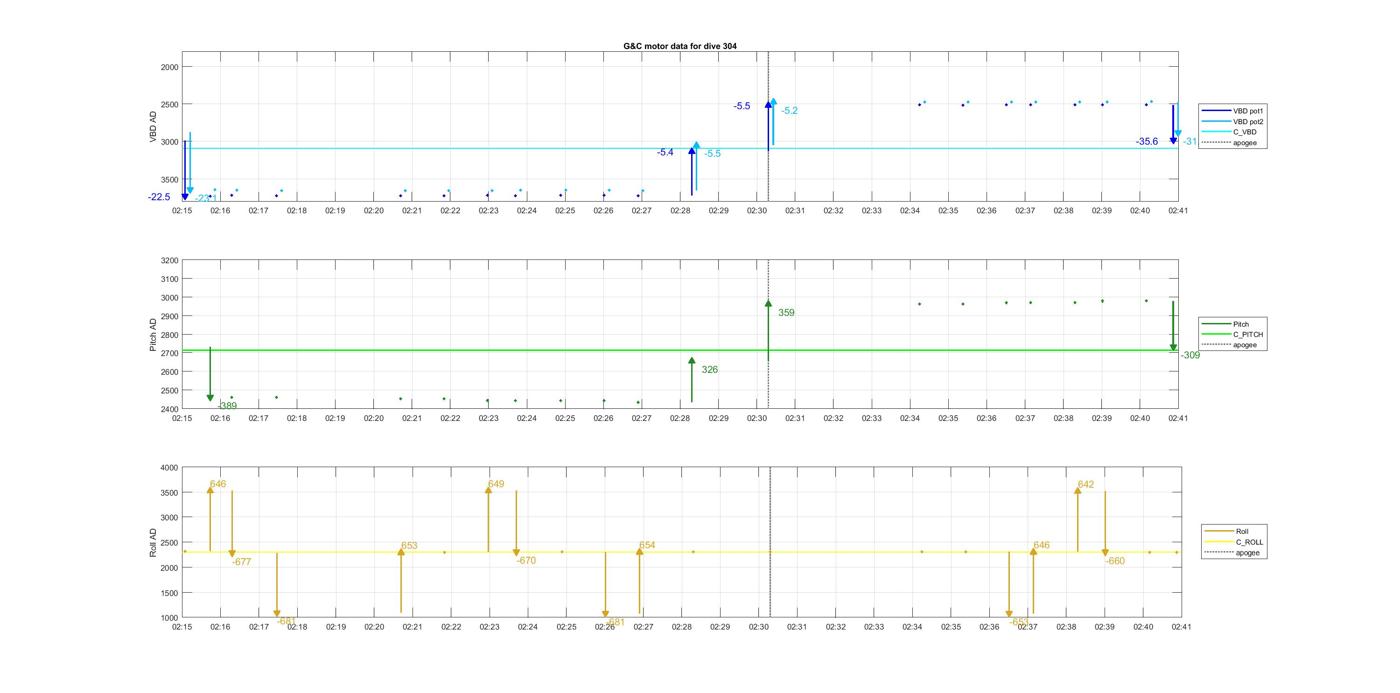Click the -22.5 data label in the VBD plot

tap(159, 197)
